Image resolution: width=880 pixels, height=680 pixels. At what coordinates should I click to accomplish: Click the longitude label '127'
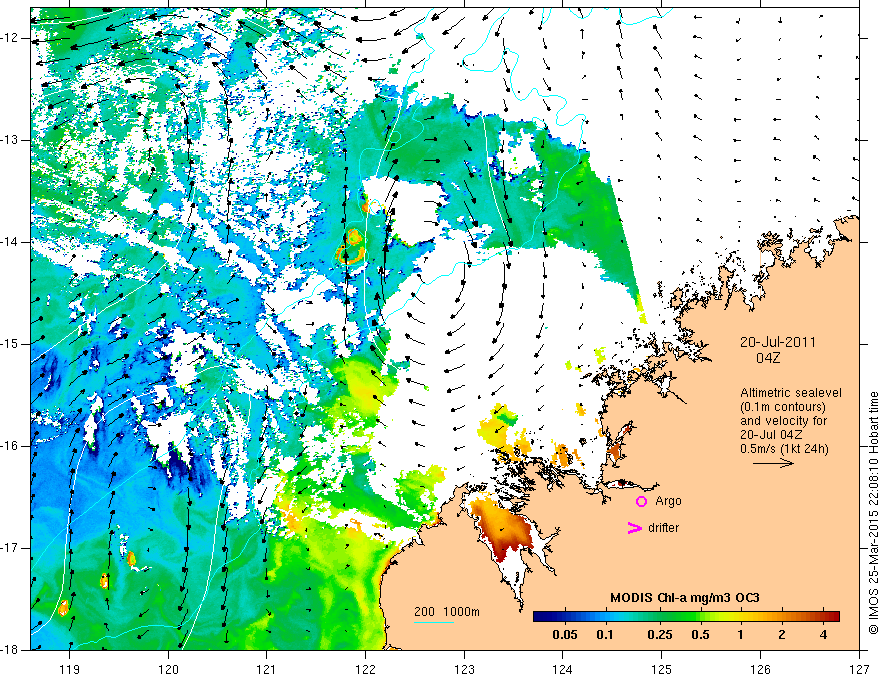pos(859,669)
